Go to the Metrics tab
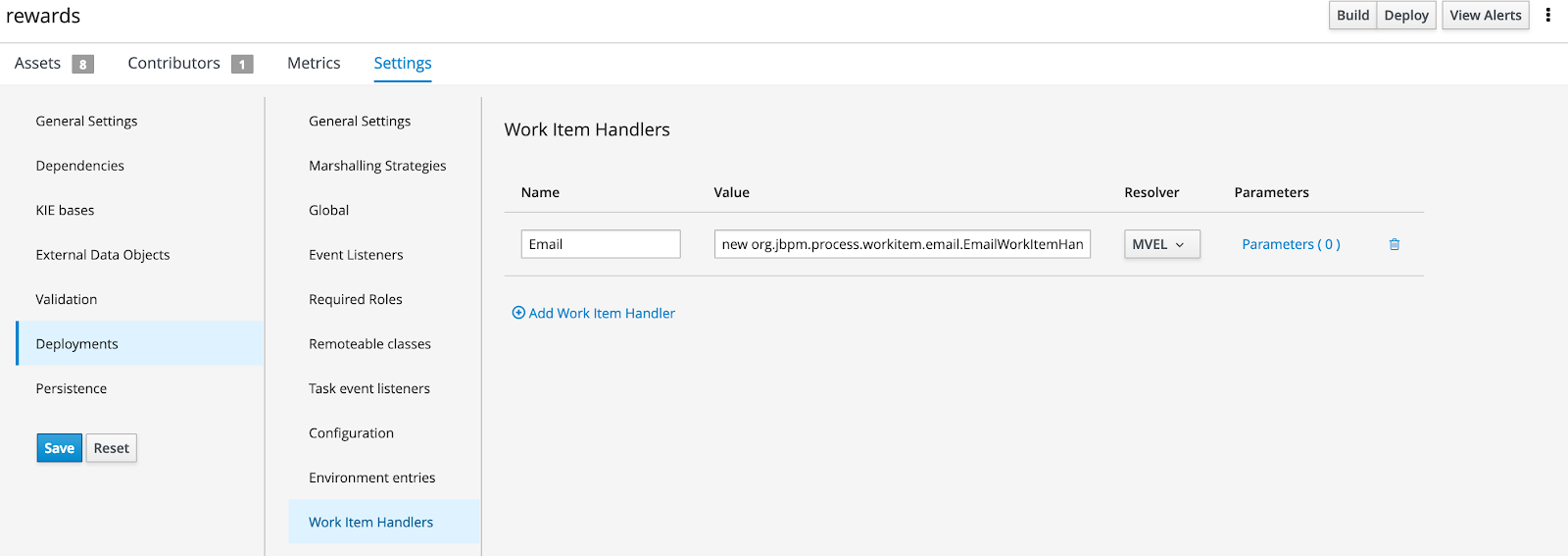This screenshot has width=1568, height=556. pos(314,63)
